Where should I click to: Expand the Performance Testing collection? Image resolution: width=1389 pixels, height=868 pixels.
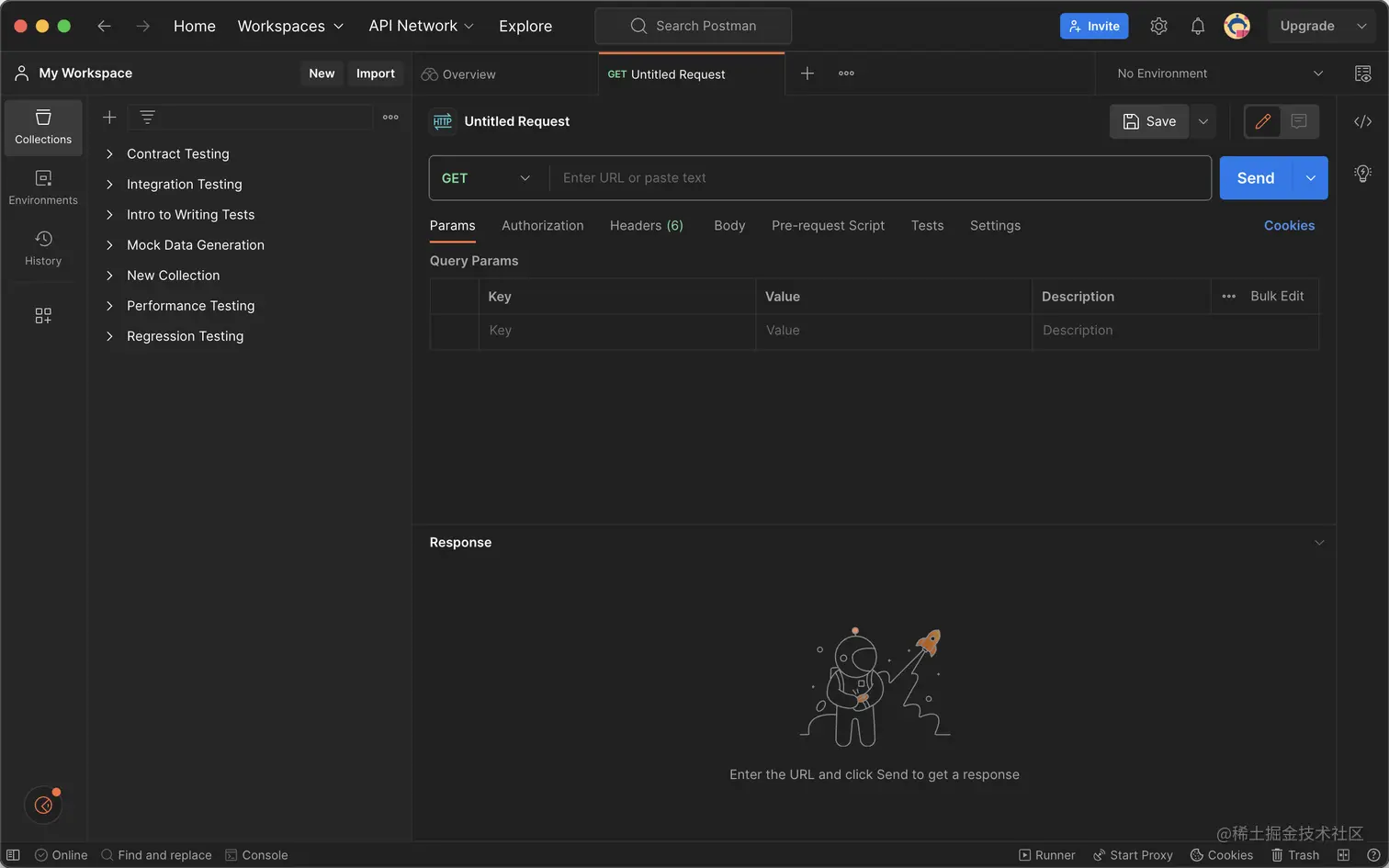[x=109, y=306]
